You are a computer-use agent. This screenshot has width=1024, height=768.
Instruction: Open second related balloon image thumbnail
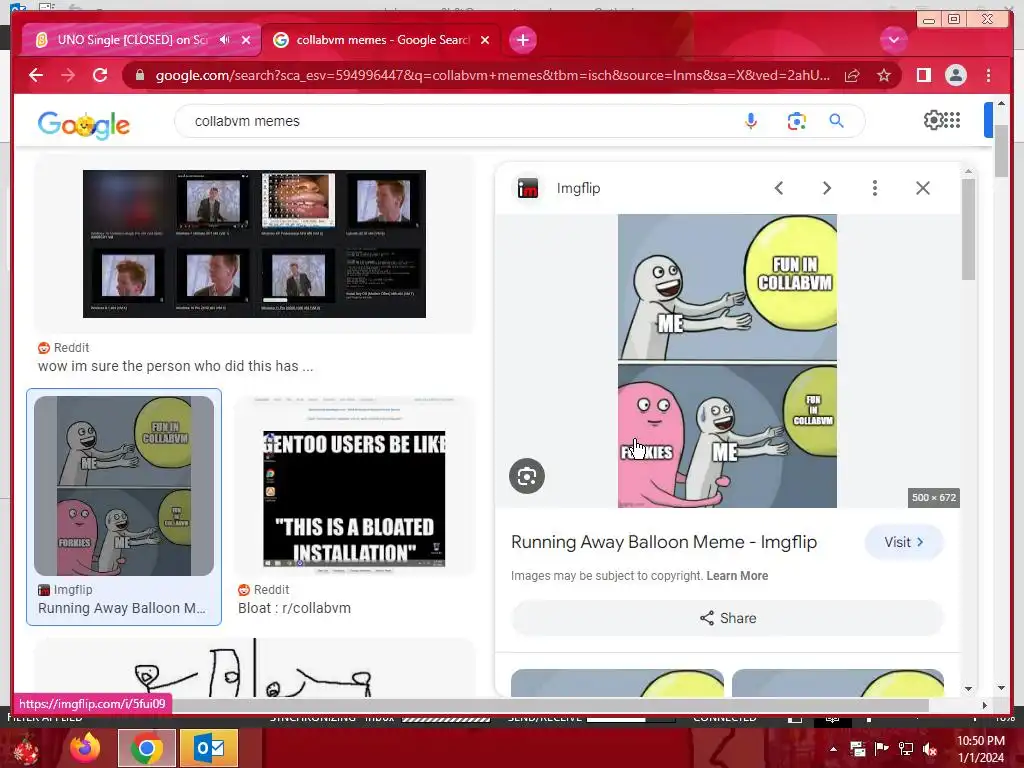click(838, 682)
